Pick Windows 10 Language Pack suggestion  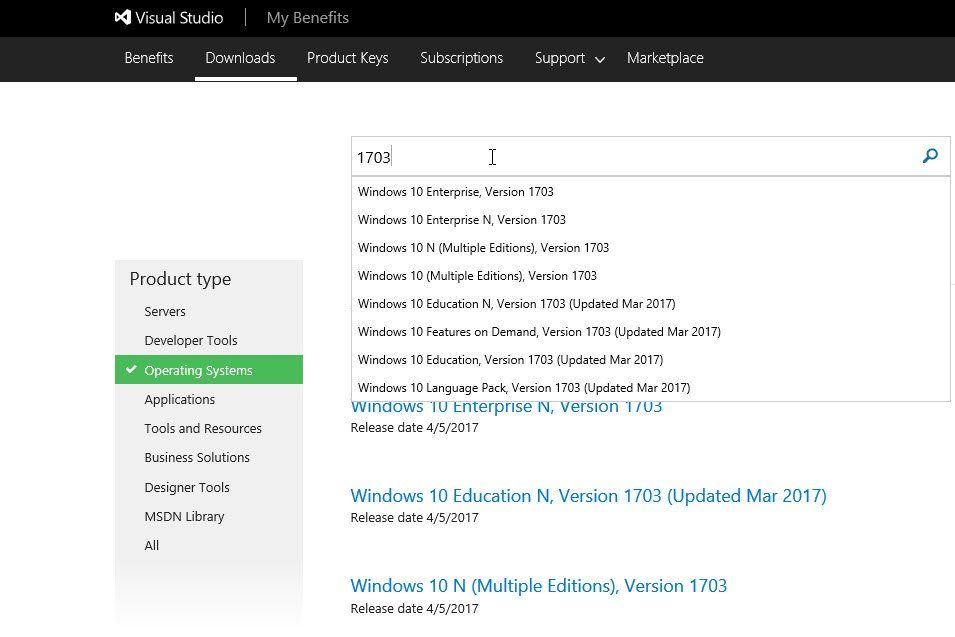(524, 388)
